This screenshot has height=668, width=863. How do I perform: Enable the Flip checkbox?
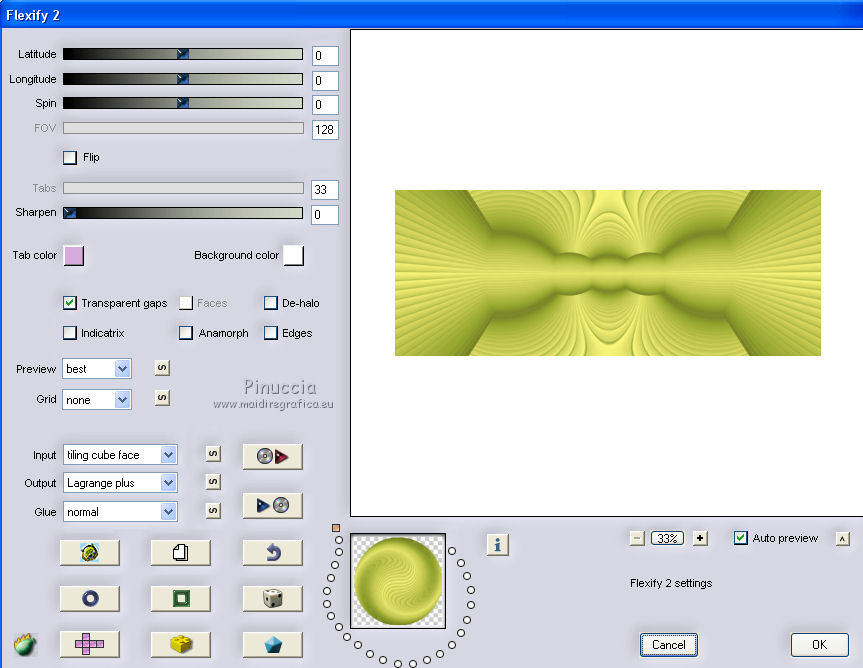pos(70,158)
